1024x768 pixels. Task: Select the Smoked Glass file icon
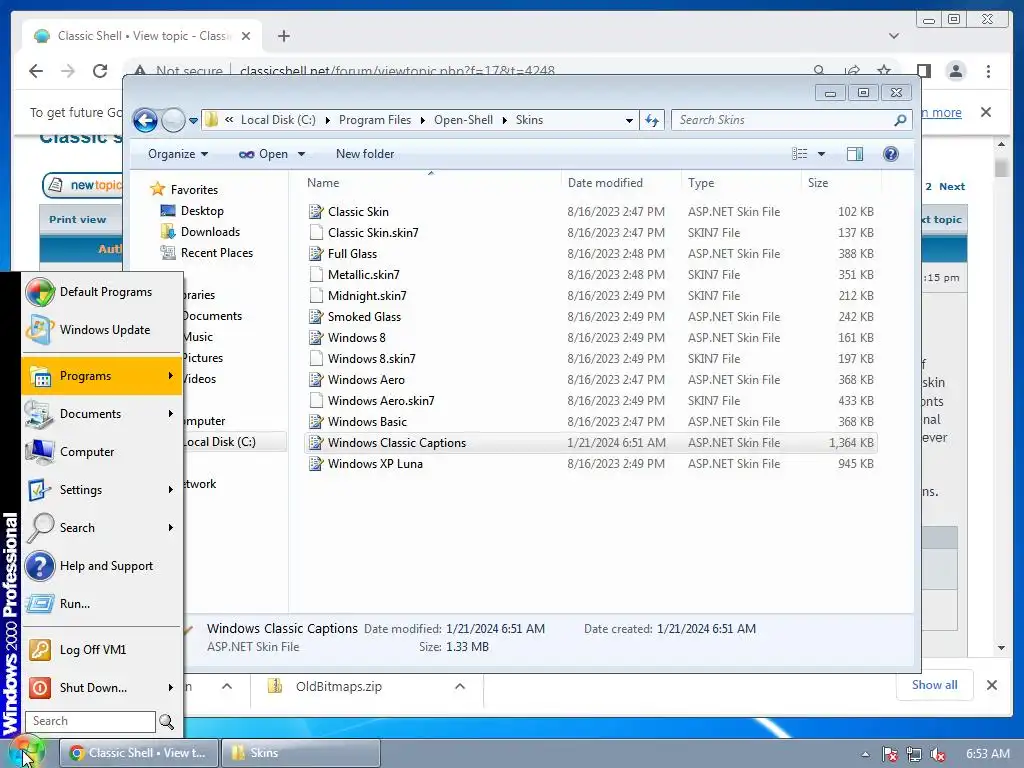pyautogui.click(x=316, y=317)
